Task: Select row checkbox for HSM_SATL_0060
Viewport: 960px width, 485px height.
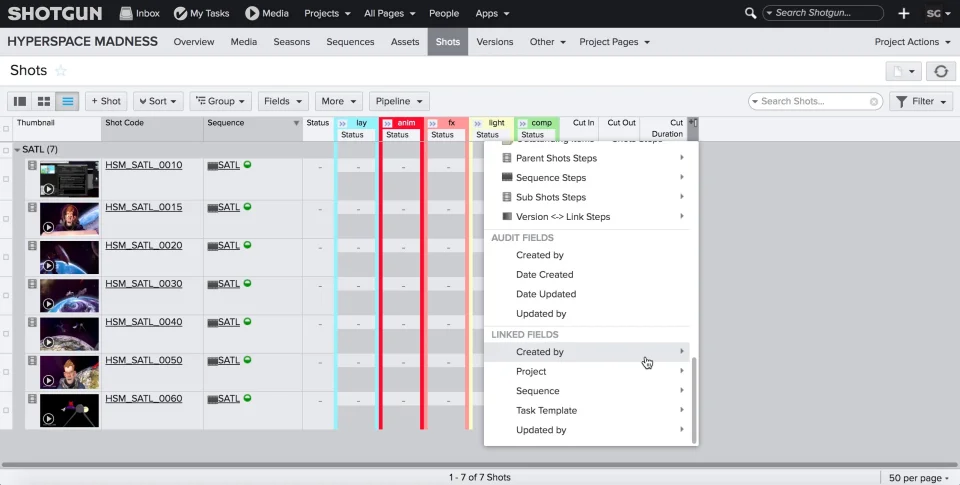Action: point(6,410)
